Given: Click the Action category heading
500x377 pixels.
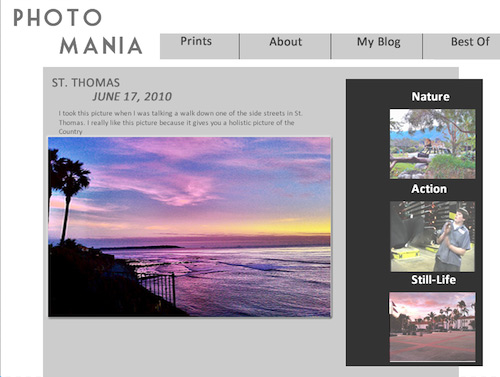Looking at the screenshot, I should click(x=429, y=189).
